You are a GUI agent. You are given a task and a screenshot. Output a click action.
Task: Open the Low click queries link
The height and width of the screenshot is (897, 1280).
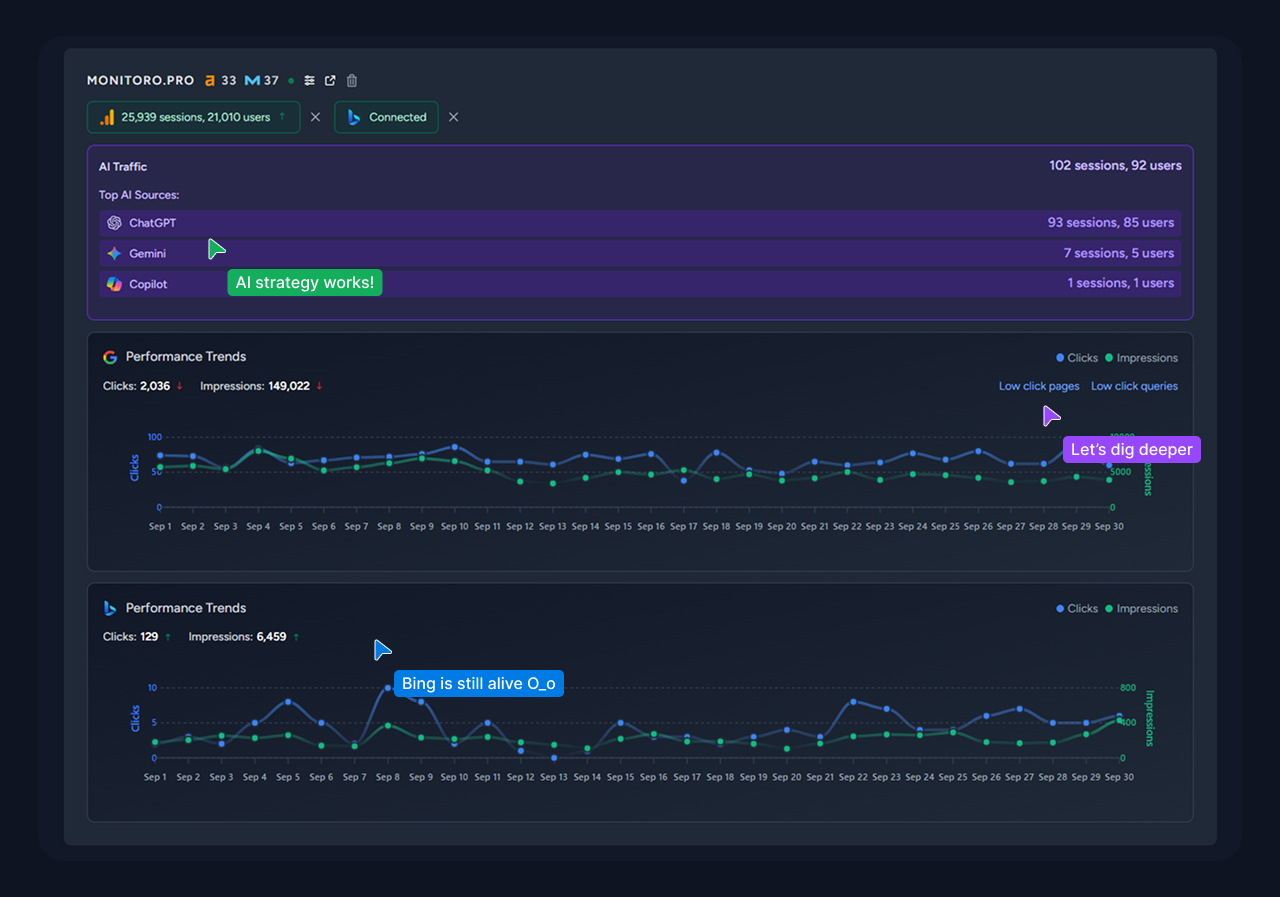coord(1134,385)
